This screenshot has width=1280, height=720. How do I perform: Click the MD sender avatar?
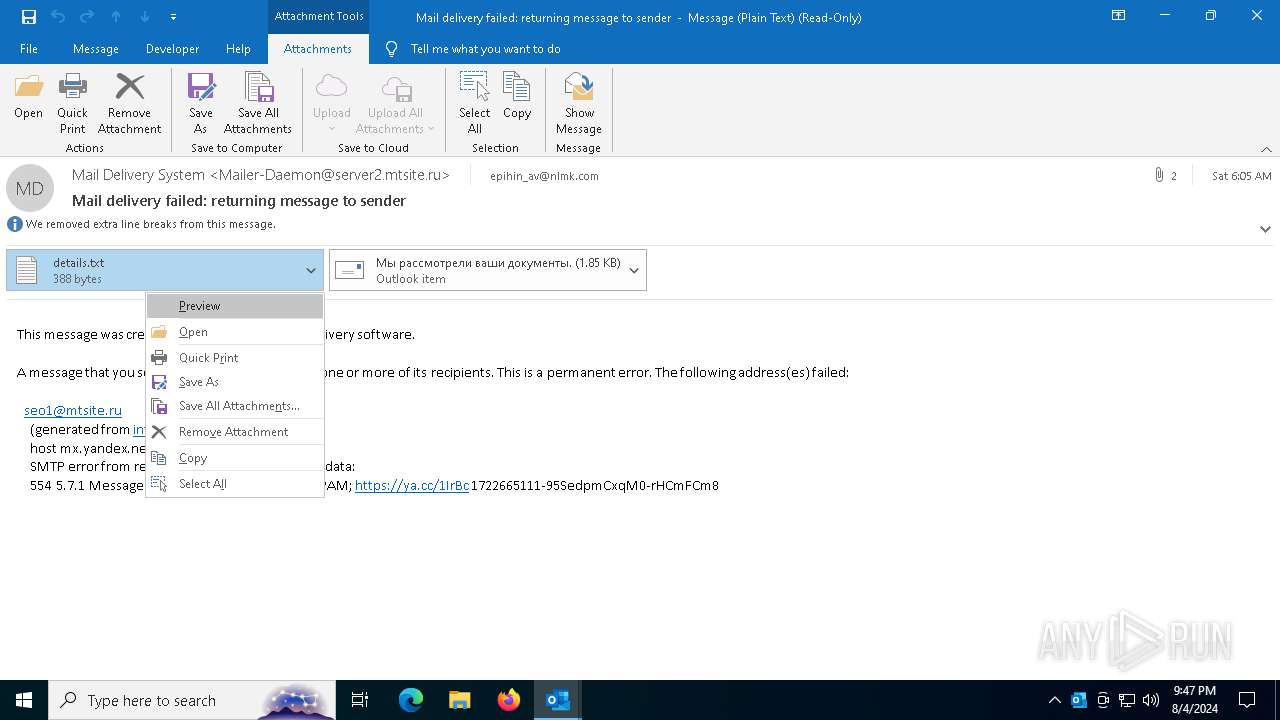(x=30, y=188)
